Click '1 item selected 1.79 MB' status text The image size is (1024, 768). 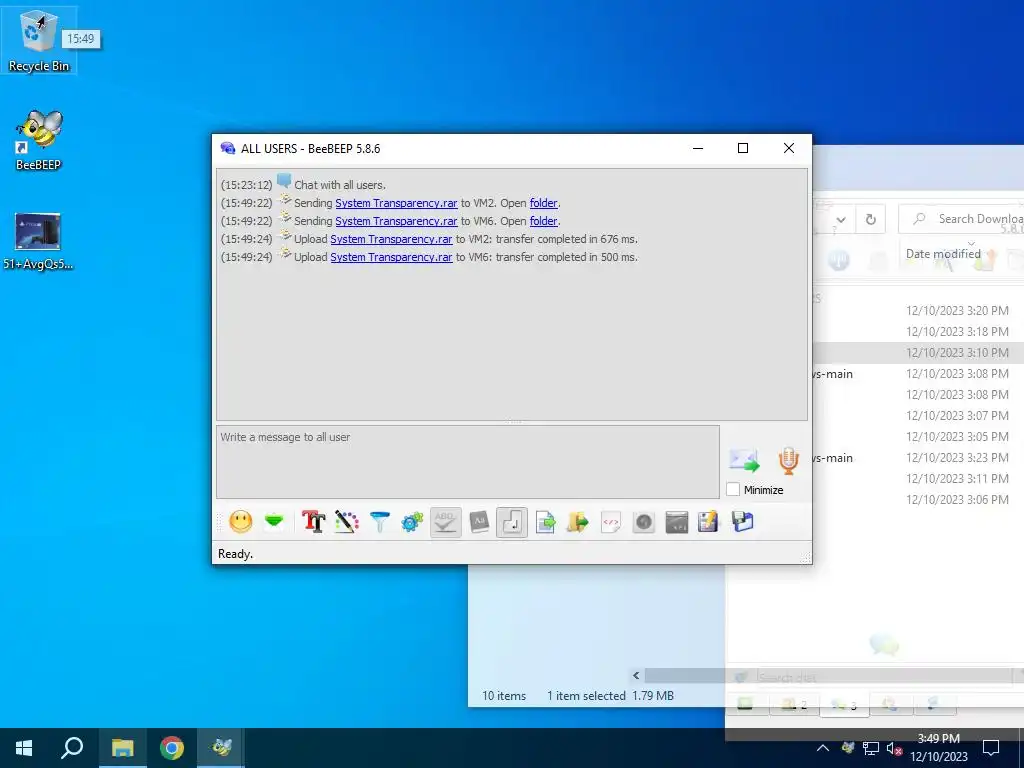click(610, 696)
